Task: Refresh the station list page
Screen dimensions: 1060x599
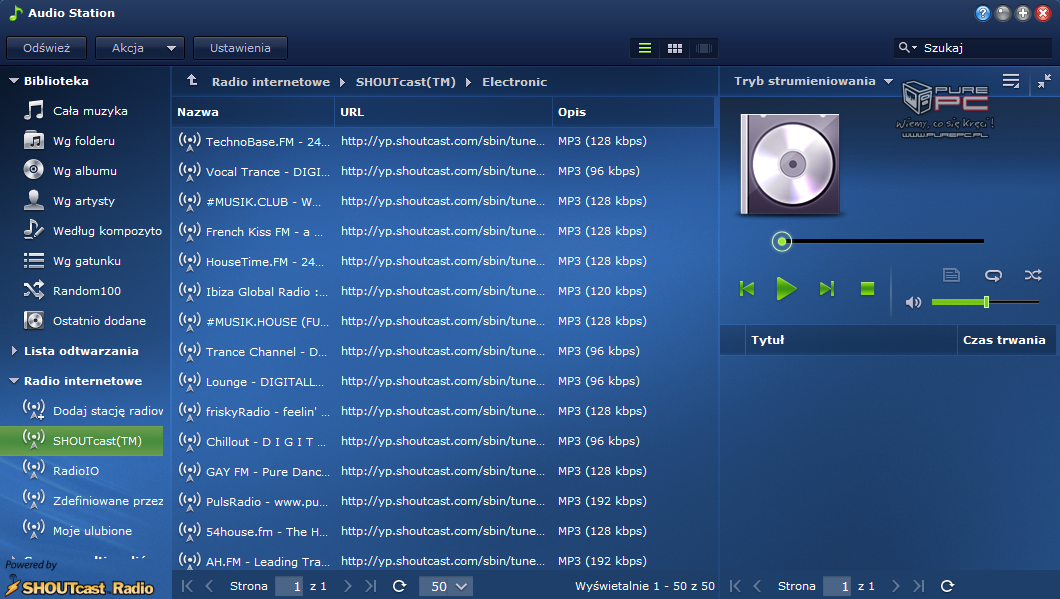Action: [x=400, y=586]
